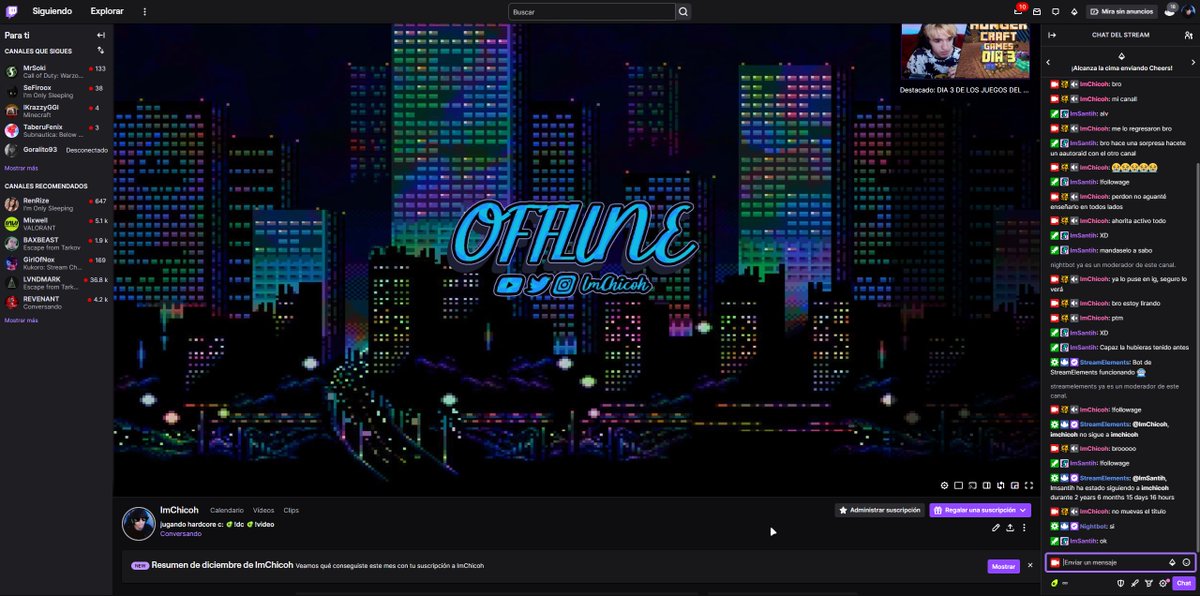1200x596 pixels.
Task: Open the emote picker in chat input
Action: pos(1186,562)
